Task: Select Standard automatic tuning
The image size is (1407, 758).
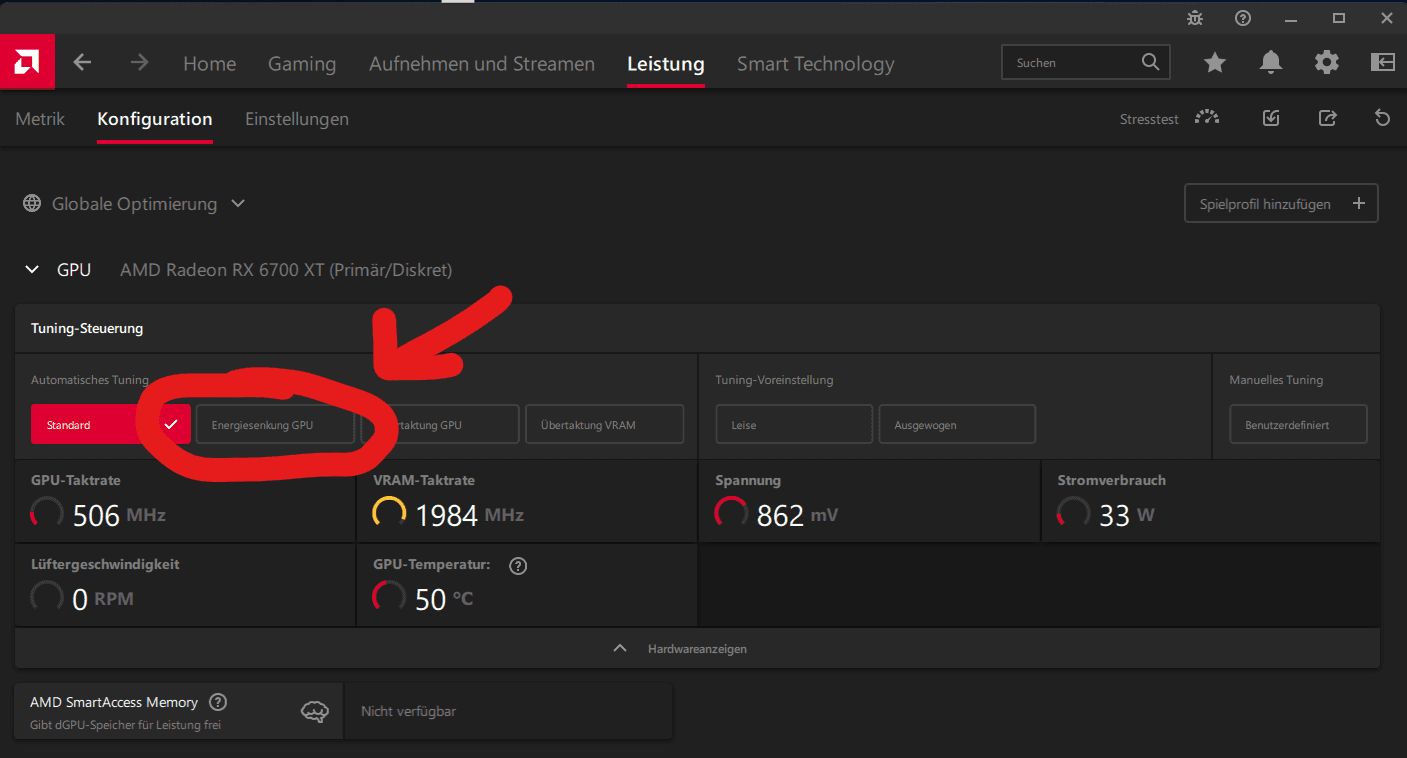Action: (111, 424)
